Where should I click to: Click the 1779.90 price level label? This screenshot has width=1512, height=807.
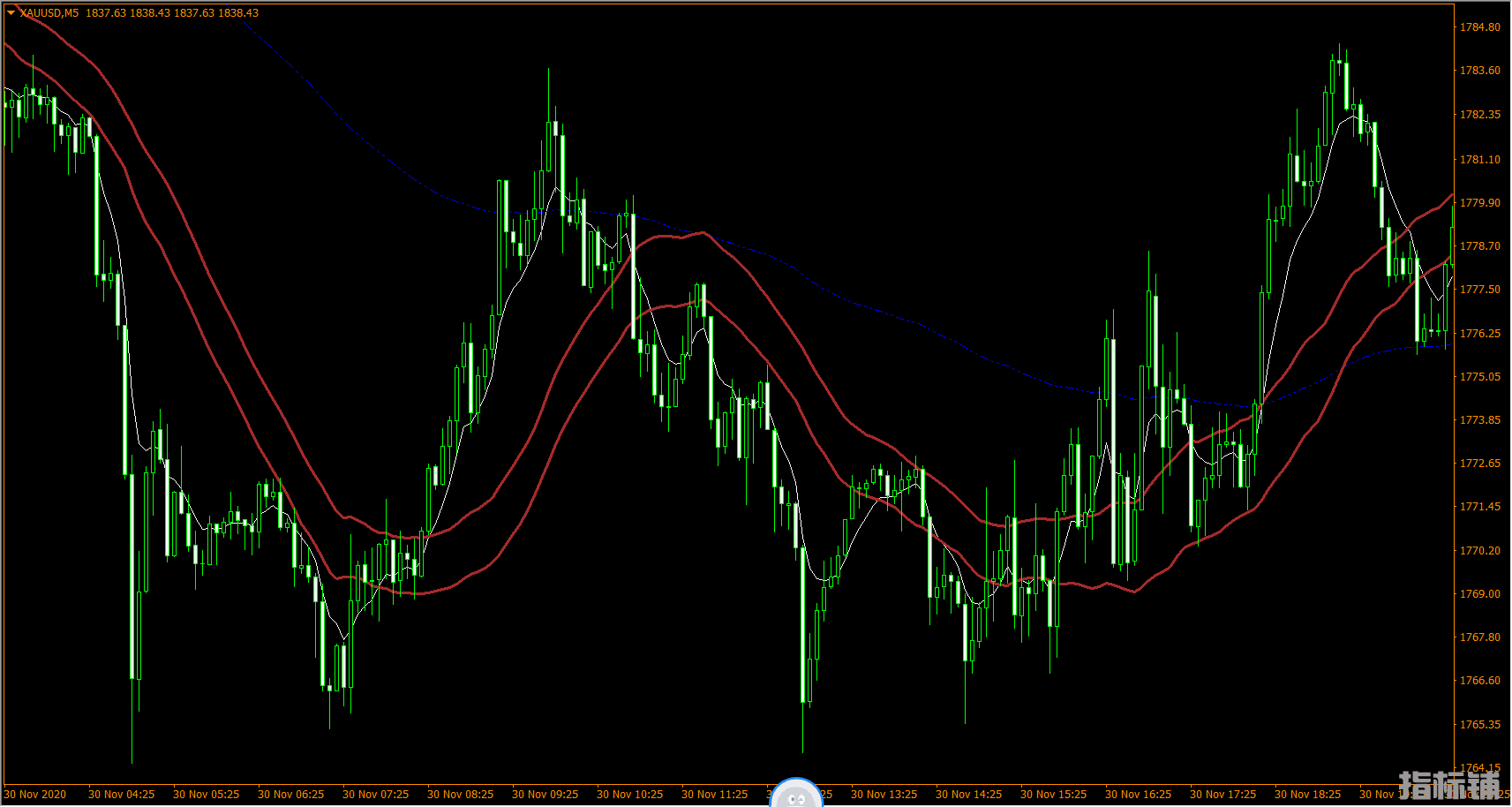coord(1479,203)
